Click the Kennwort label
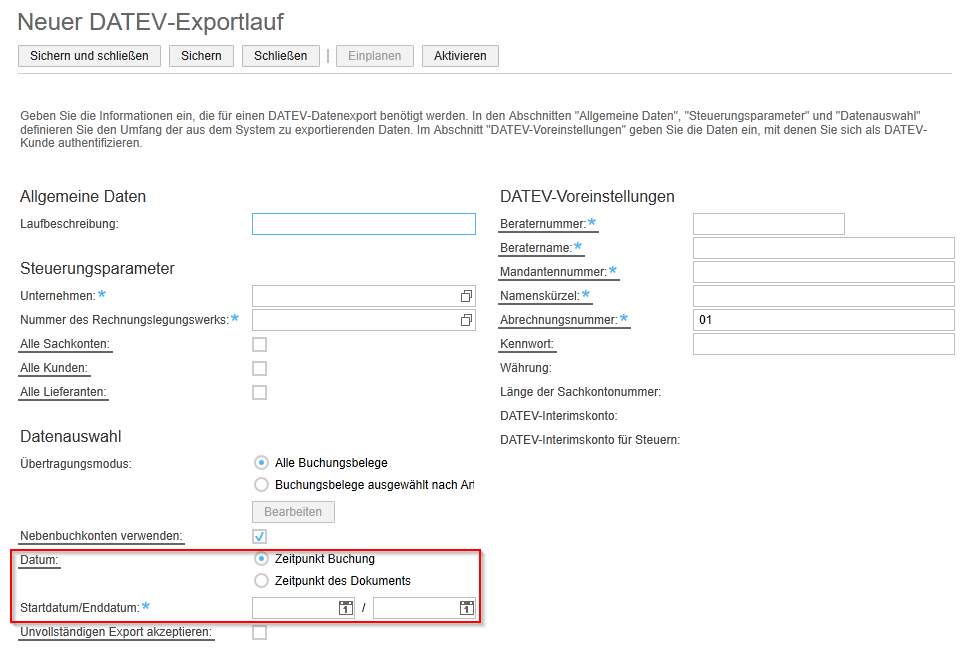The width and height of the screenshot is (968, 657). pos(527,344)
